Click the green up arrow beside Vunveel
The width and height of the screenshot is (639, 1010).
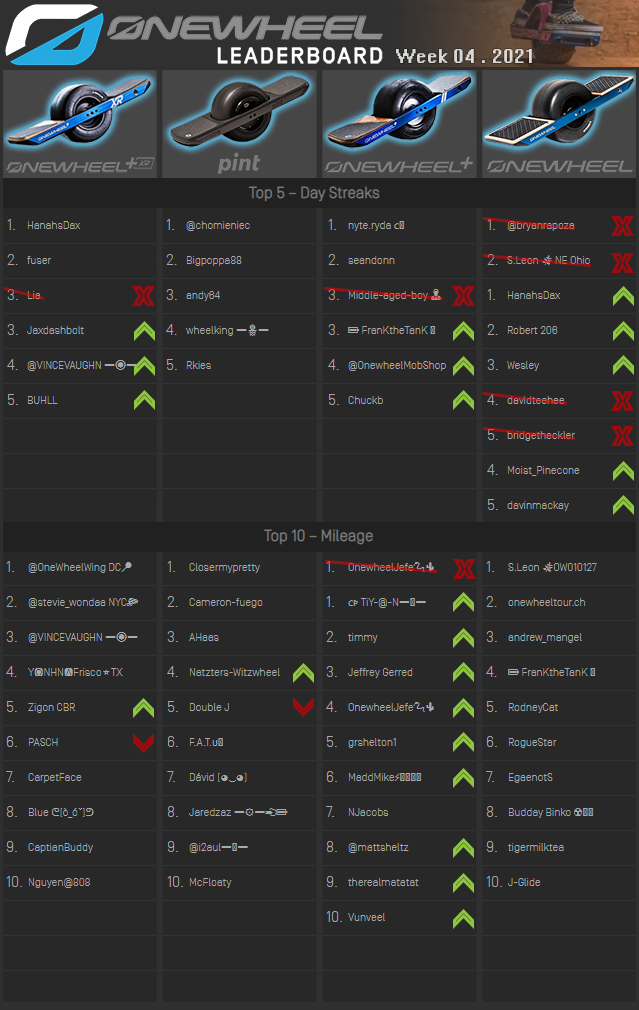[x=463, y=918]
